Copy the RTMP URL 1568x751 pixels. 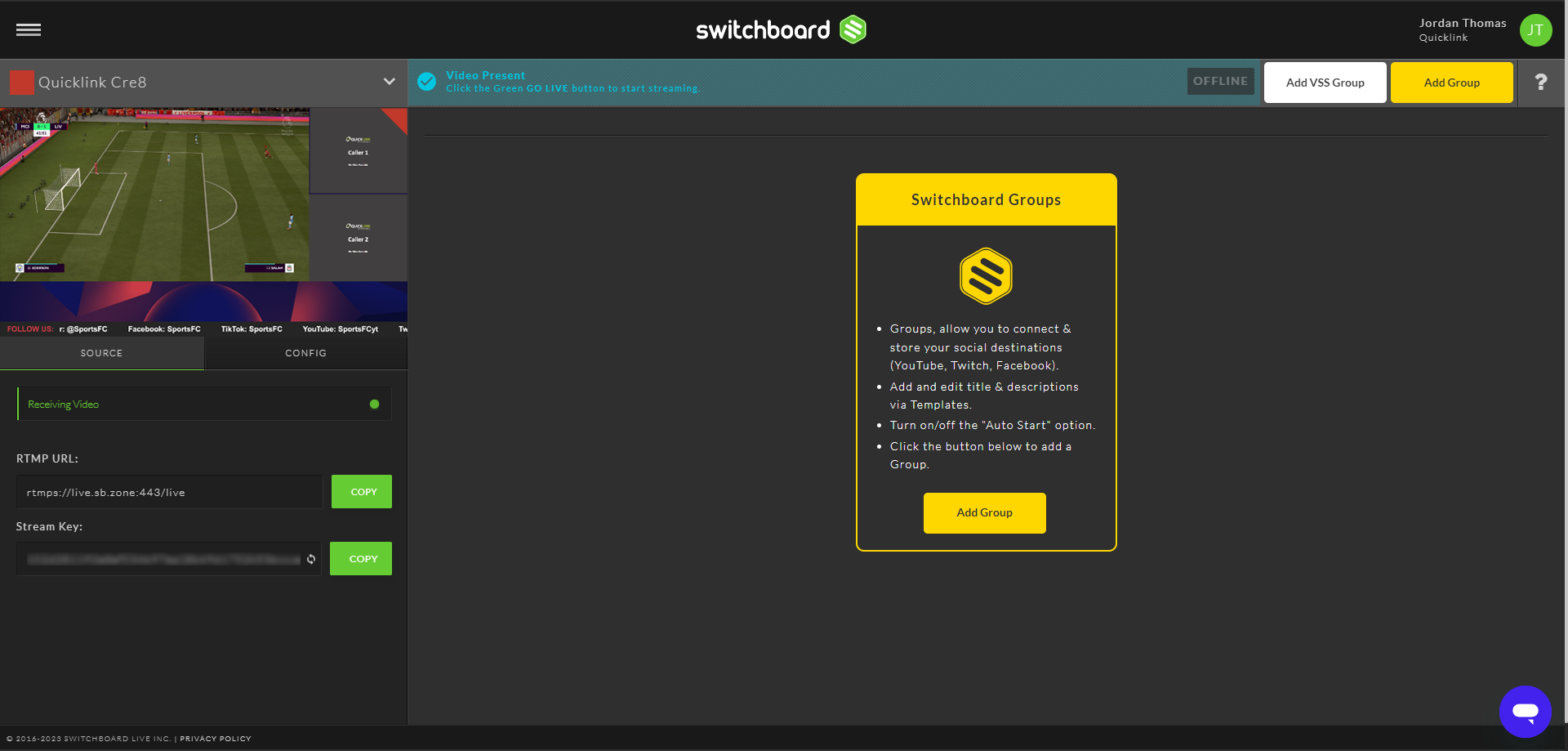point(362,492)
